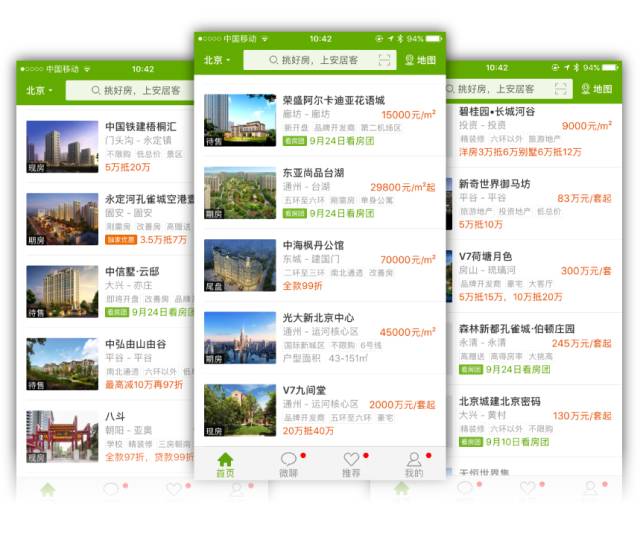Open the 中弘由山由谷 listing thumbnail

point(62,364)
